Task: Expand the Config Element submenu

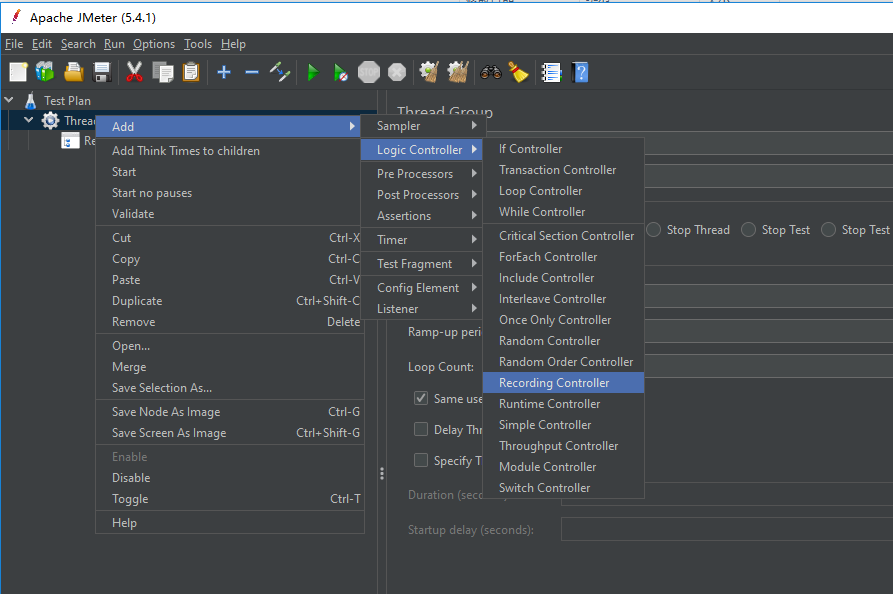Action: tap(422, 288)
